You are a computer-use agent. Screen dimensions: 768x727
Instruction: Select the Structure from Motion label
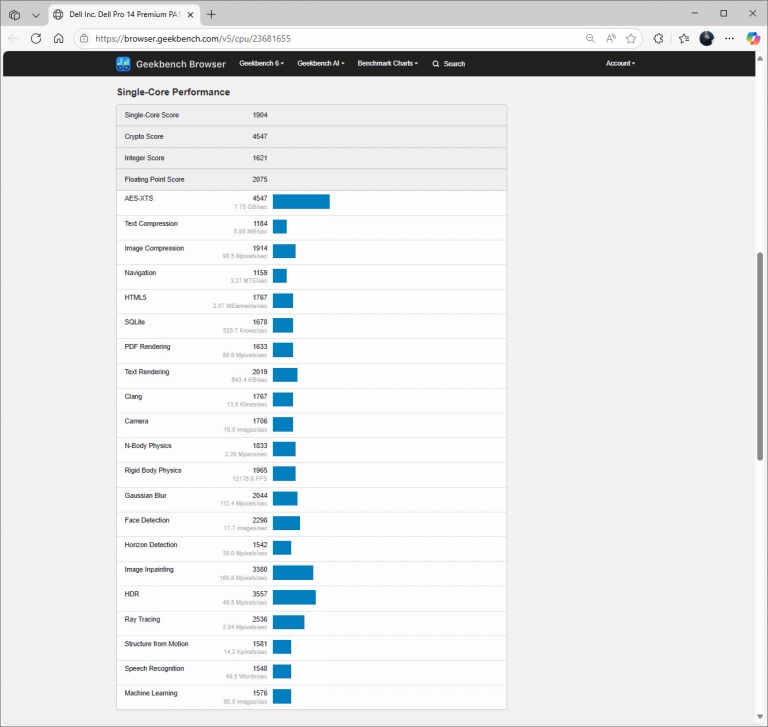point(156,644)
